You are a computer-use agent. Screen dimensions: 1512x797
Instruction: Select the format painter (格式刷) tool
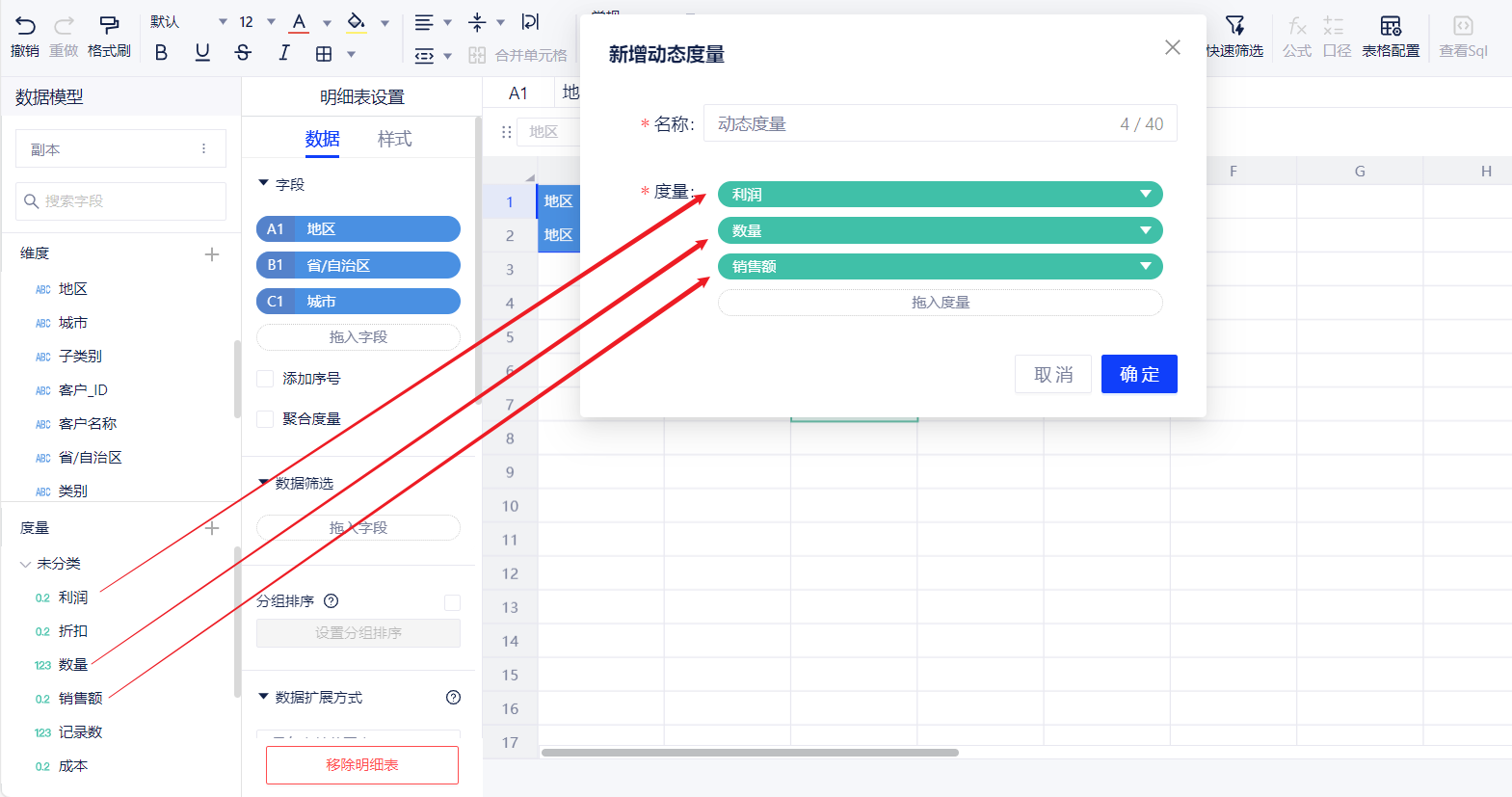pos(109,26)
